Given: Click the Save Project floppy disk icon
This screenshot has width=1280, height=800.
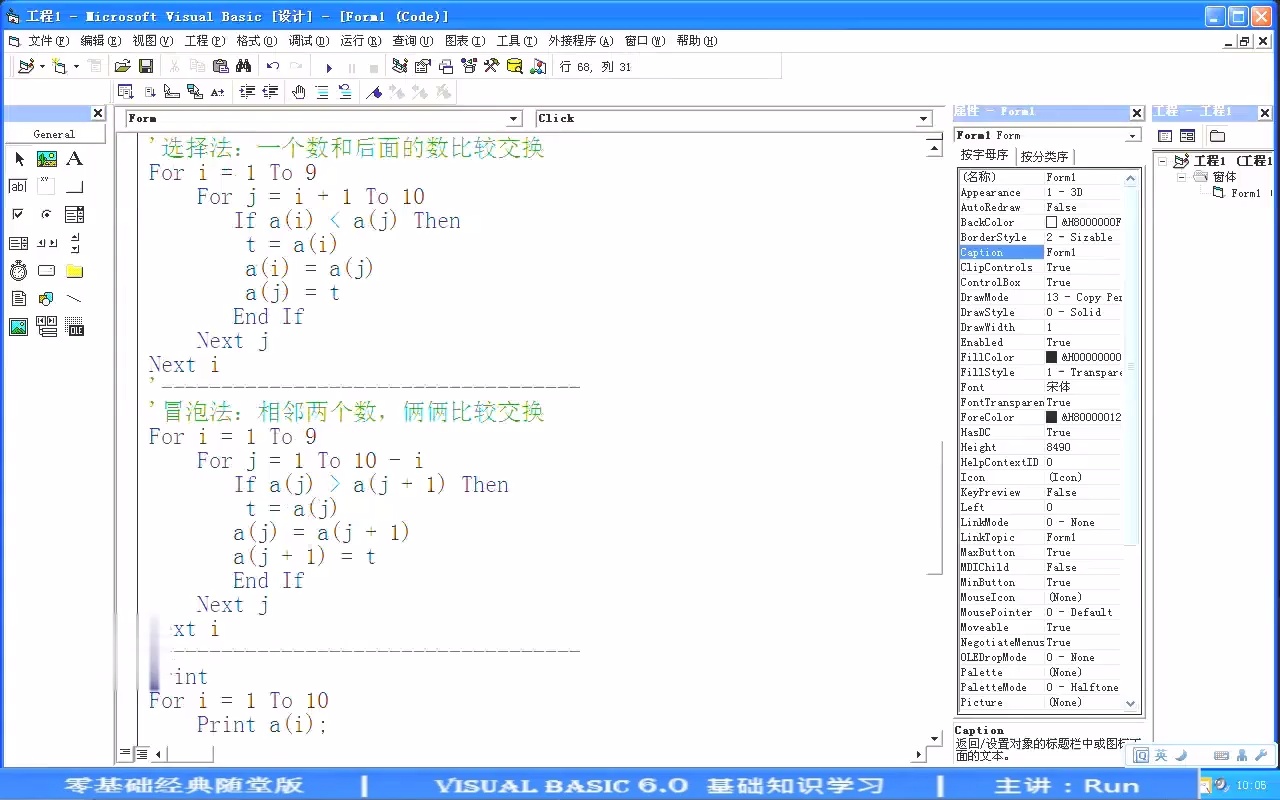Looking at the screenshot, I should click(x=146, y=66).
